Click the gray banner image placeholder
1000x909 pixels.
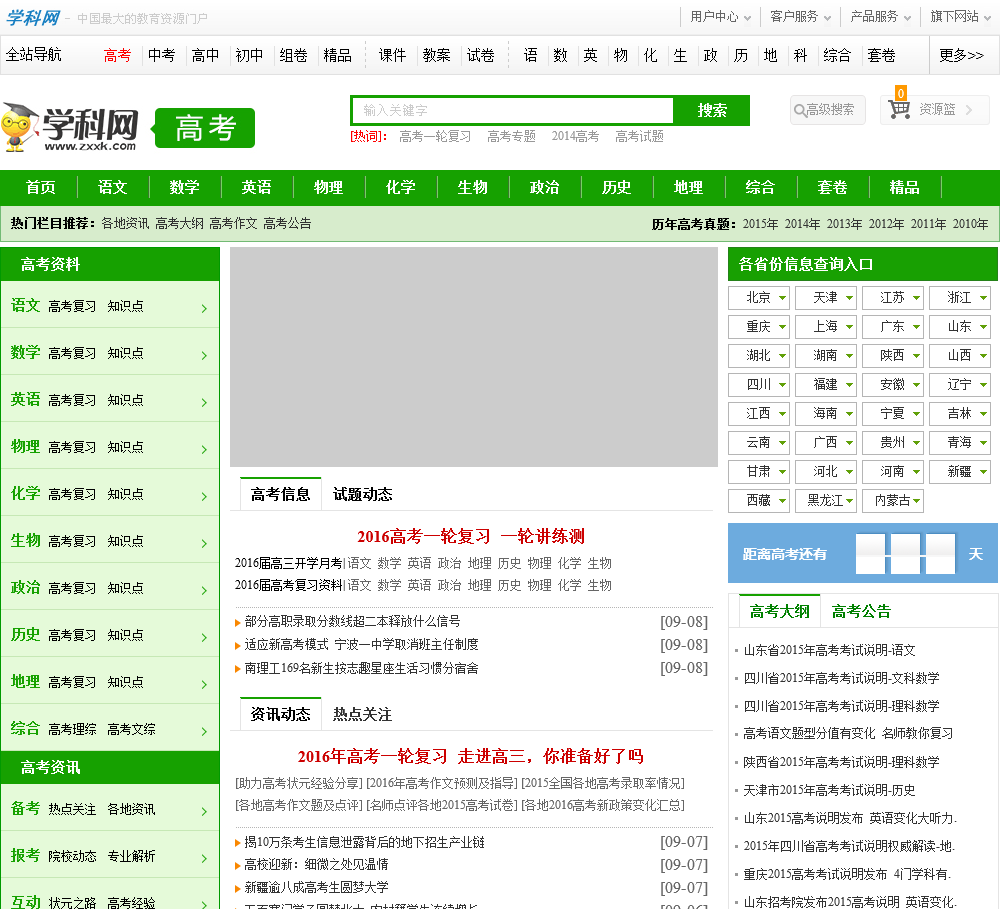pyautogui.click(x=474, y=357)
